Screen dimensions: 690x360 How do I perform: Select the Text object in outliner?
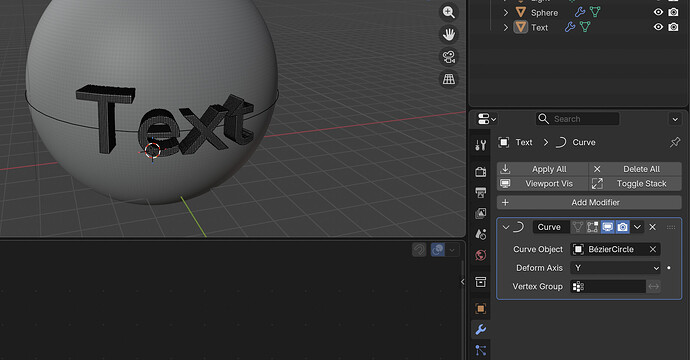(539, 27)
